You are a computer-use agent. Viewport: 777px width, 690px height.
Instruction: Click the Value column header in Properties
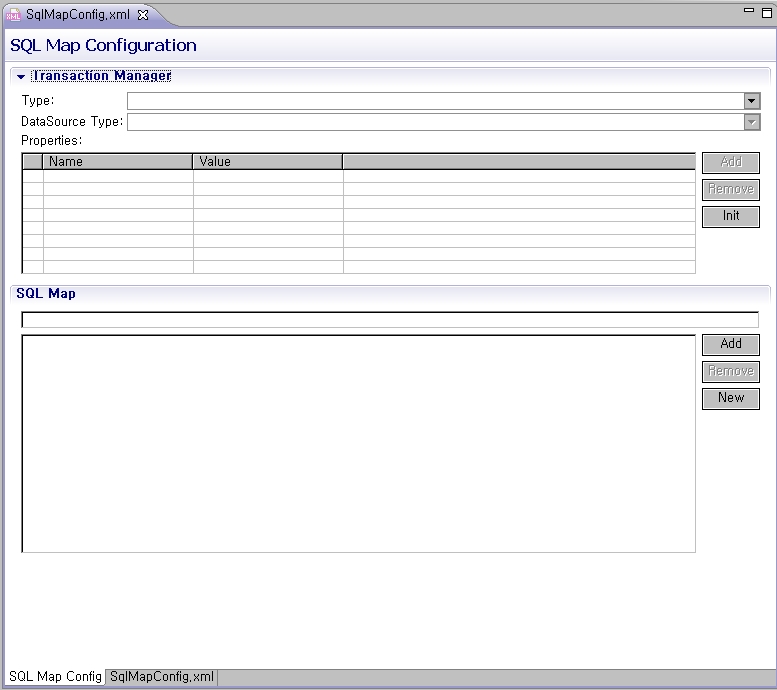pos(267,161)
